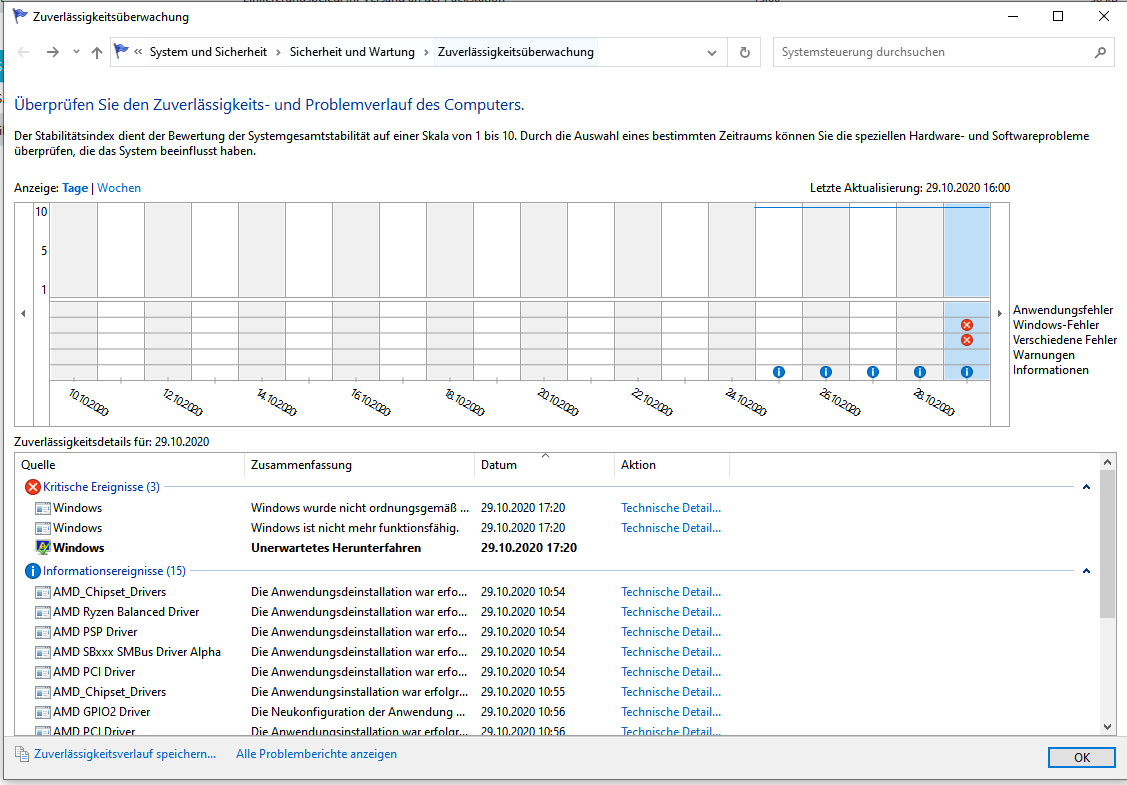
Task: Click bluescreen icon of bold Windows row
Action: (x=42, y=548)
